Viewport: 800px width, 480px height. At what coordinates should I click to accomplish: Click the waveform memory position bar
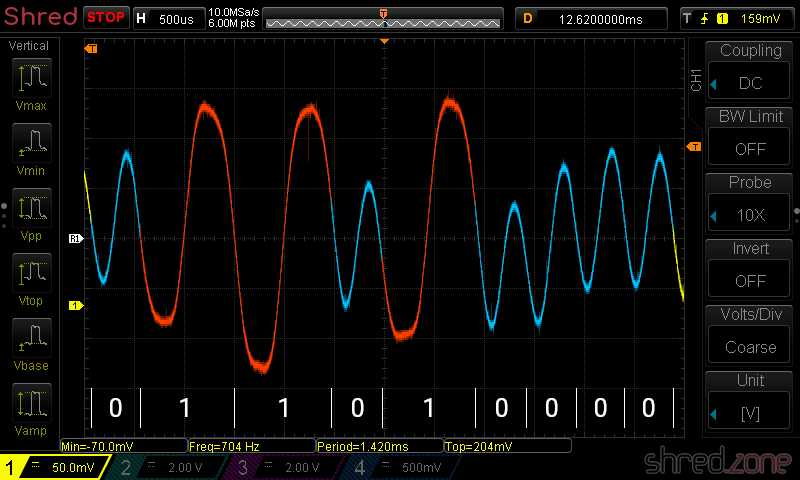pos(383,18)
